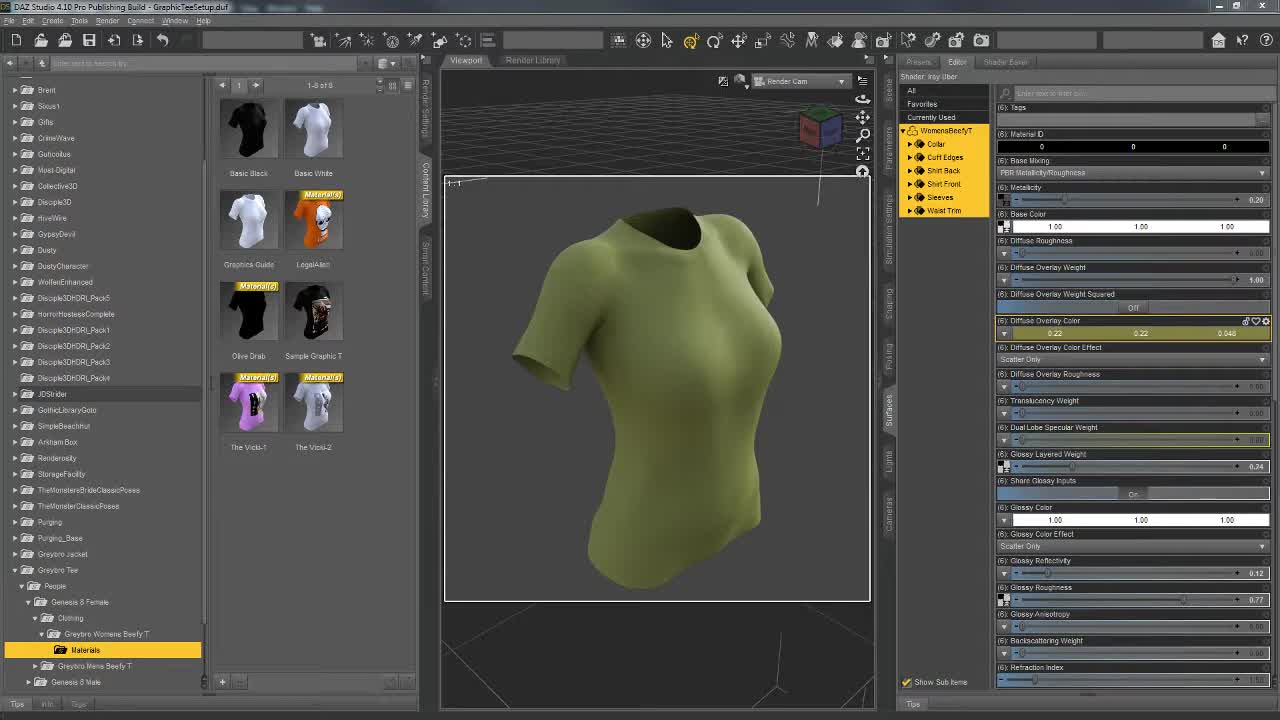
Task: Open the File menu
Action: 9,21
